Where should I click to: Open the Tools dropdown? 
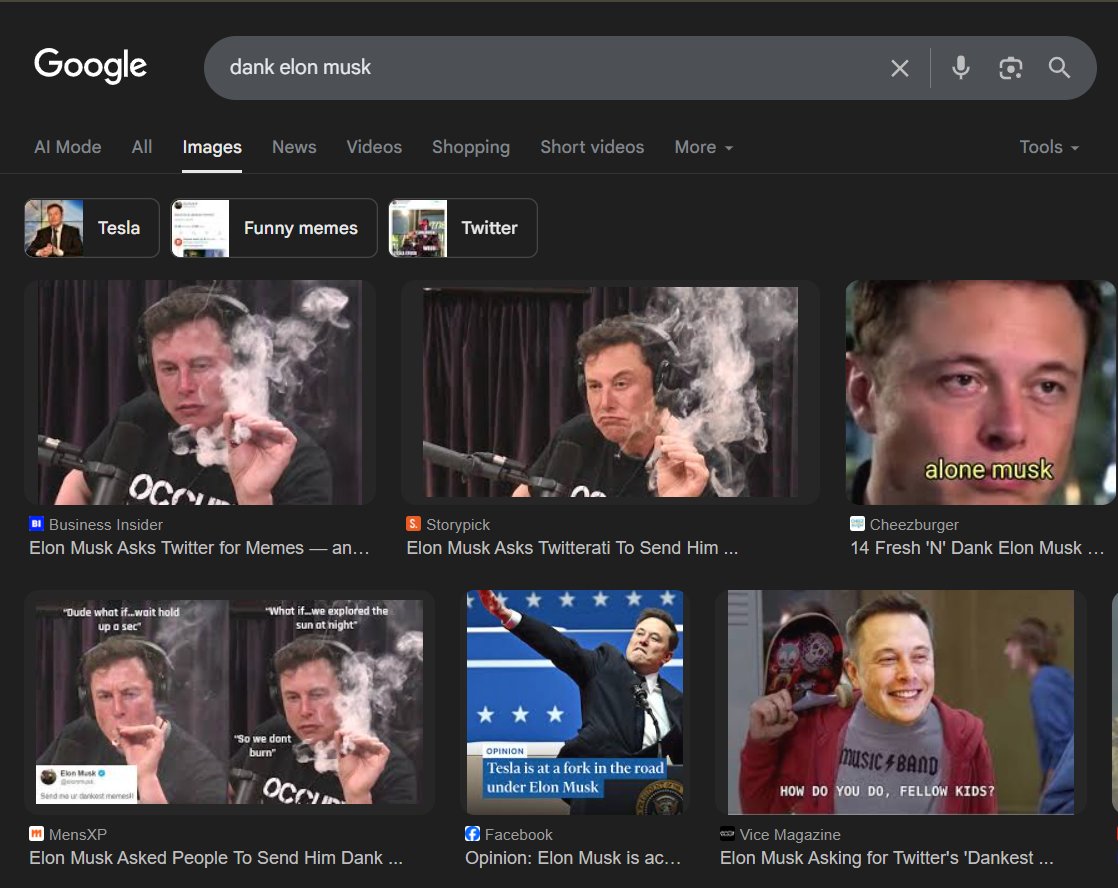click(x=1047, y=147)
